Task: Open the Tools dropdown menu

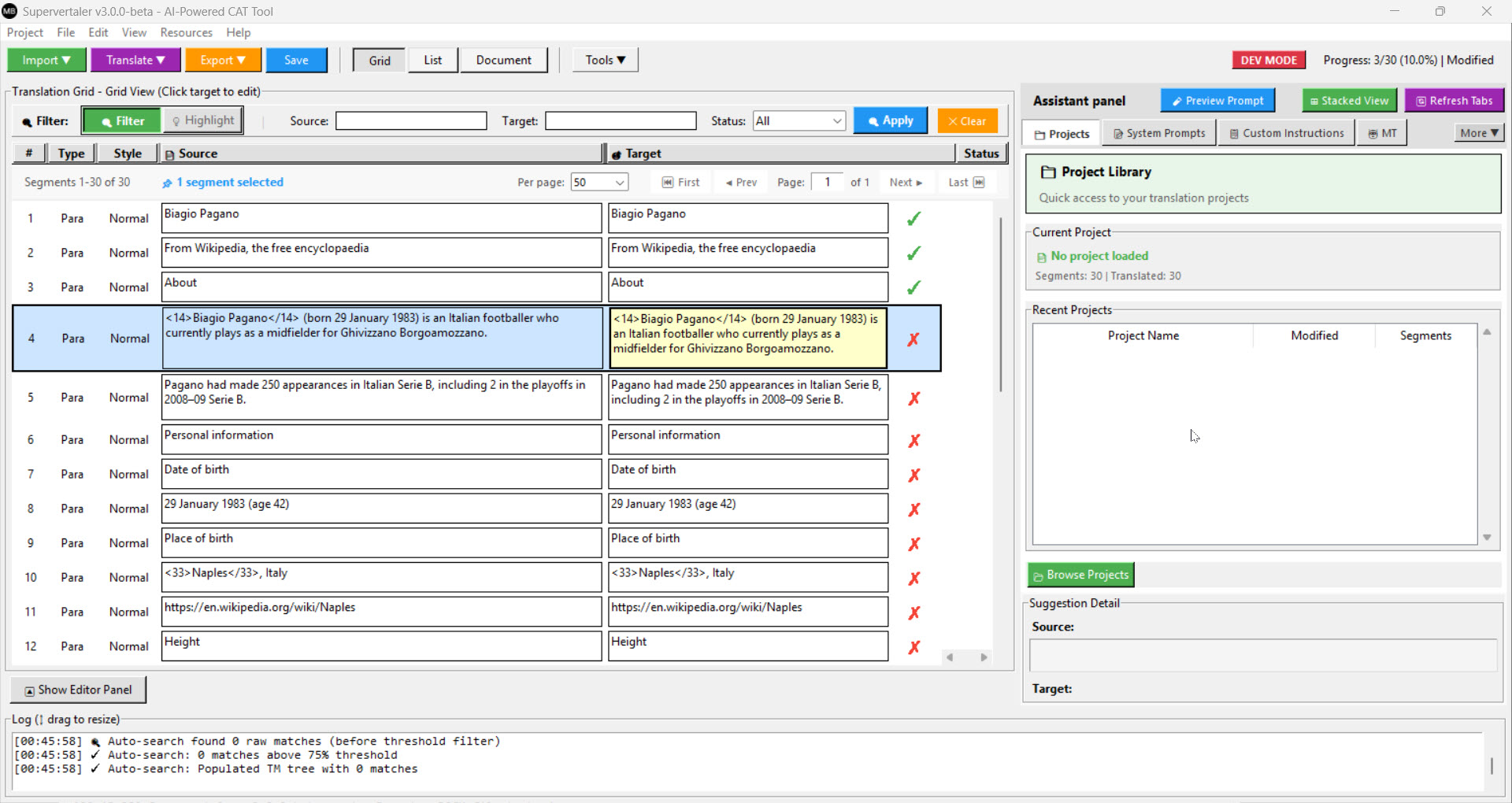Action: pos(605,61)
